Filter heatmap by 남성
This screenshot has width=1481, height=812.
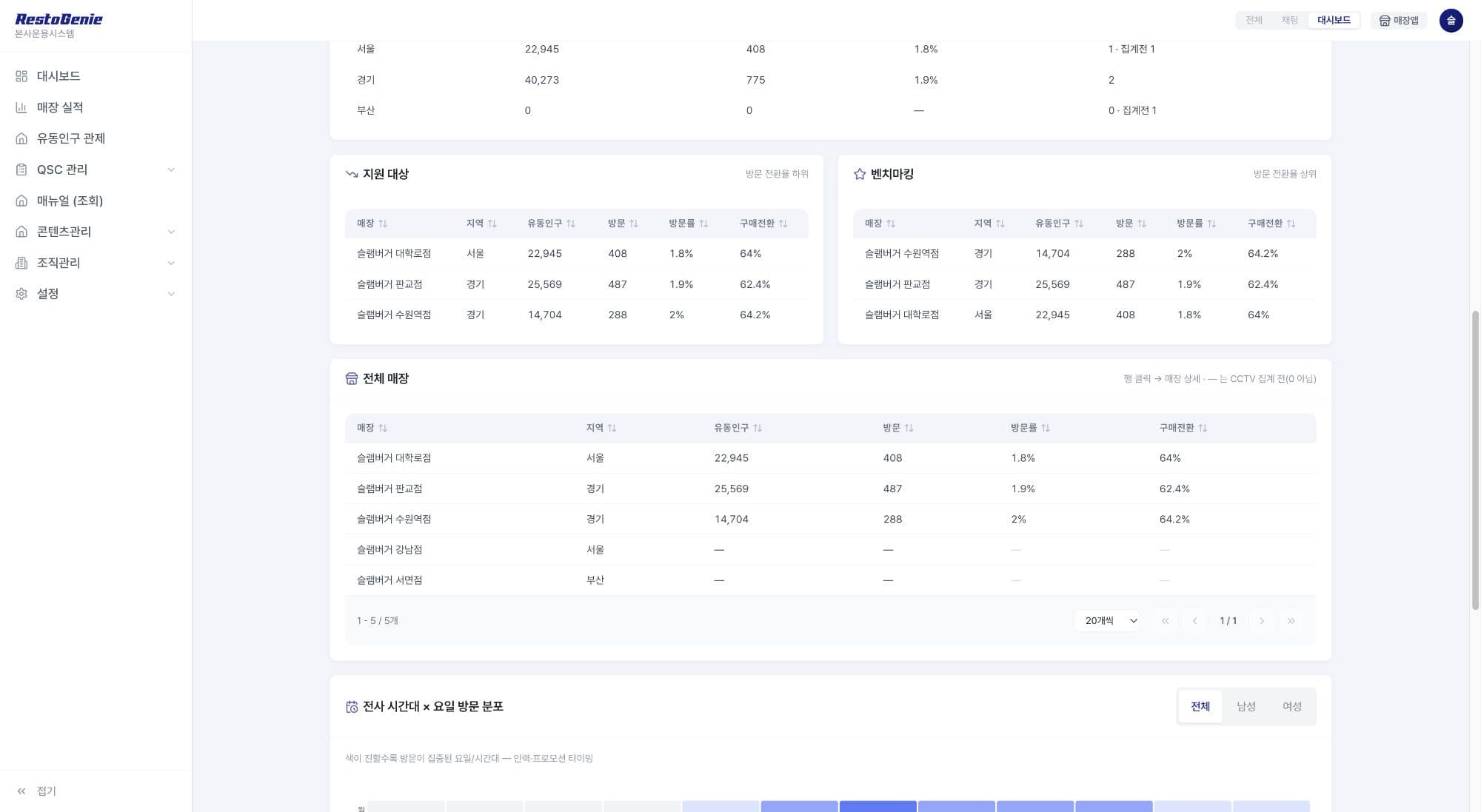pyautogui.click(x=1246, y=706)
